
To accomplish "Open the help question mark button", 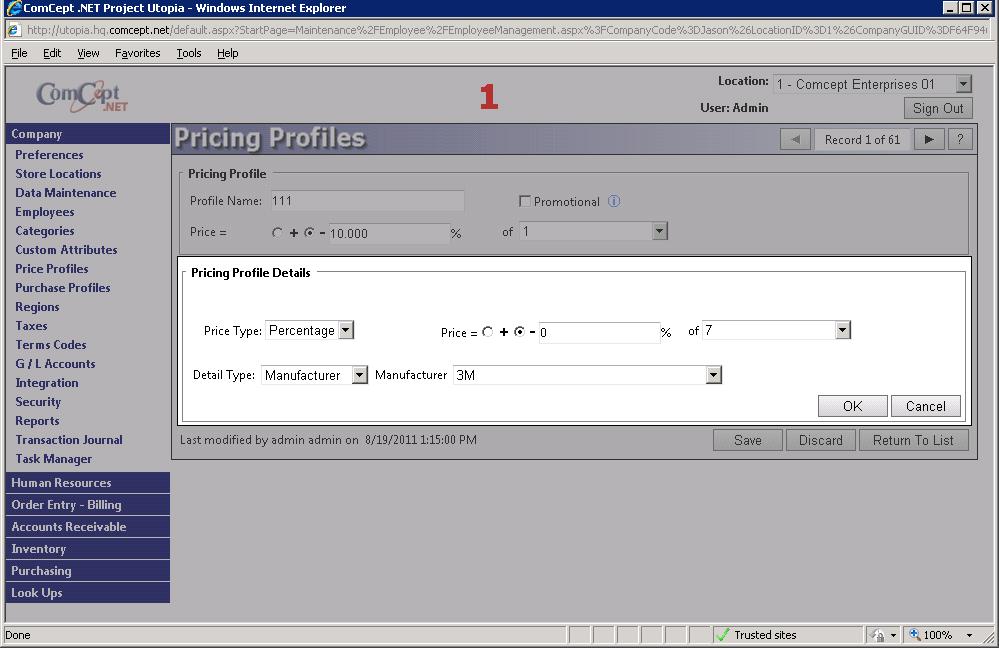I will tap(959, 140).
